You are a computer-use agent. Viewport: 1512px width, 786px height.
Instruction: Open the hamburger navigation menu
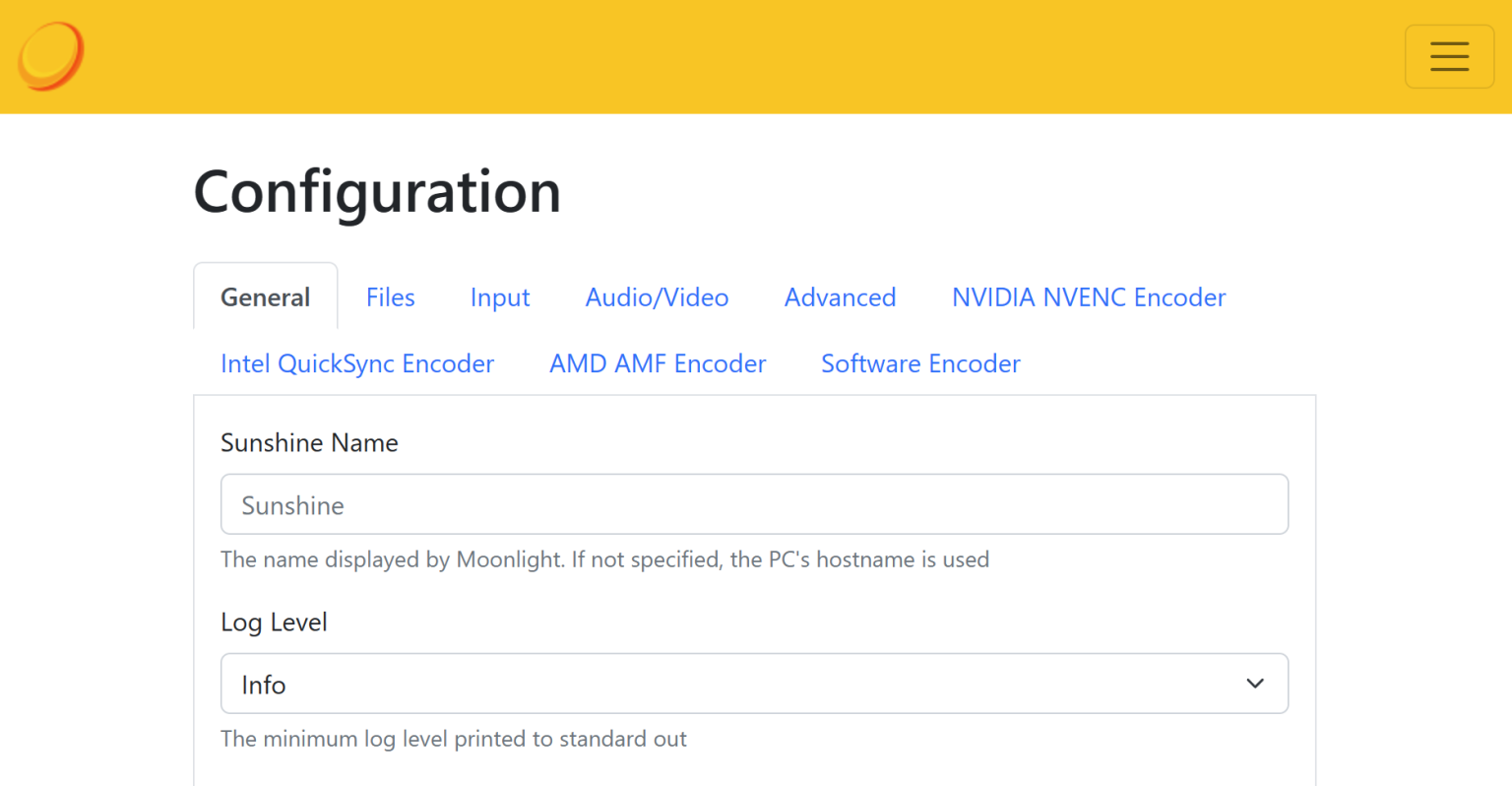pos(1449,56)
